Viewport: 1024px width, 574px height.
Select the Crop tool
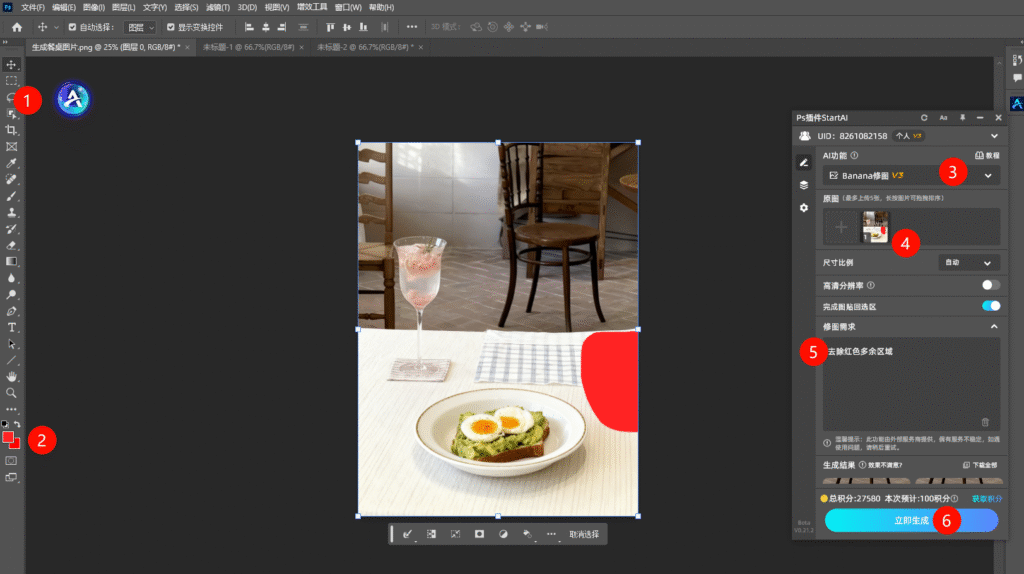click(x=12, y=130)
